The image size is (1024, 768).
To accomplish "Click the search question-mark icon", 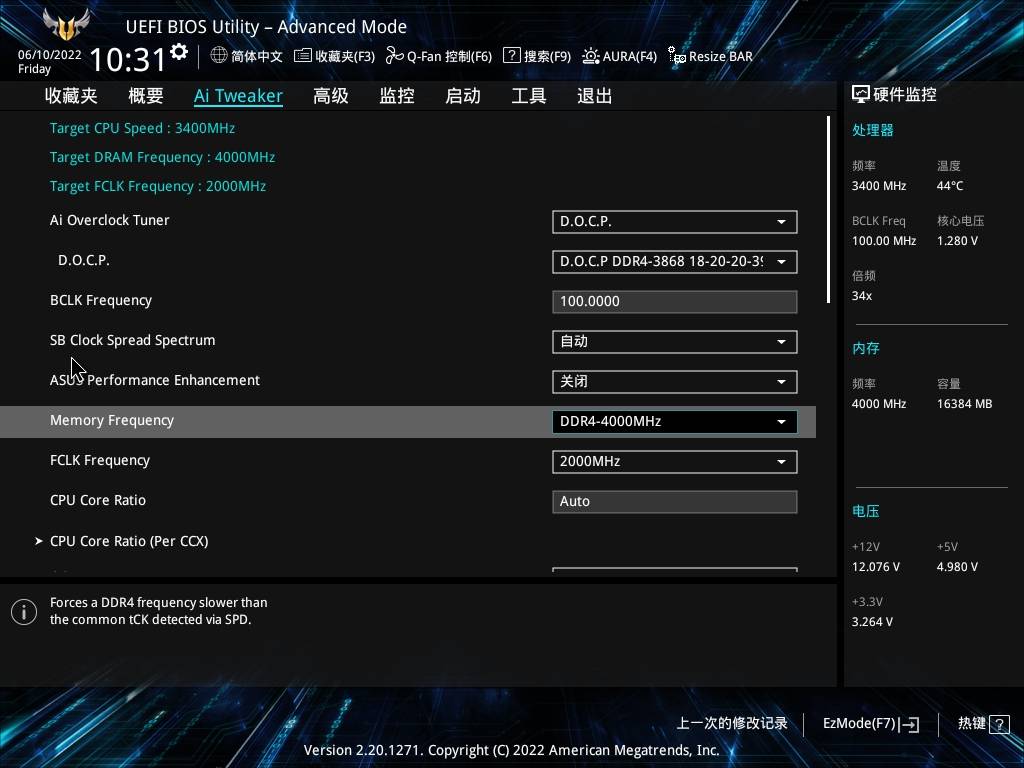I will coord(511,56).
